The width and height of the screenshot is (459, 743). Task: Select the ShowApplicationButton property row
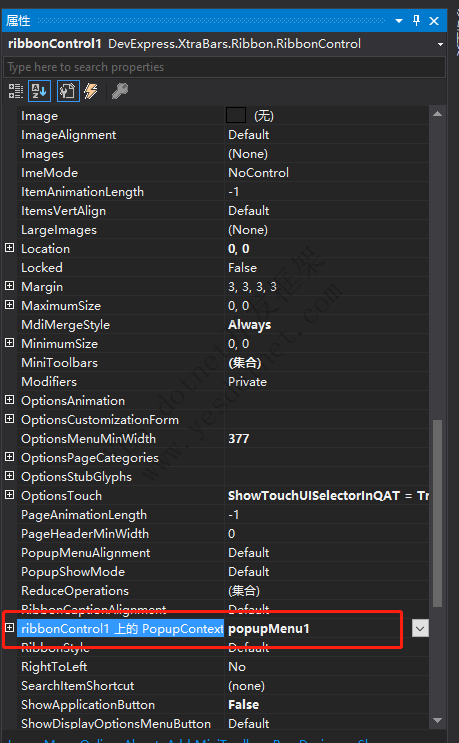click(223, 705)
